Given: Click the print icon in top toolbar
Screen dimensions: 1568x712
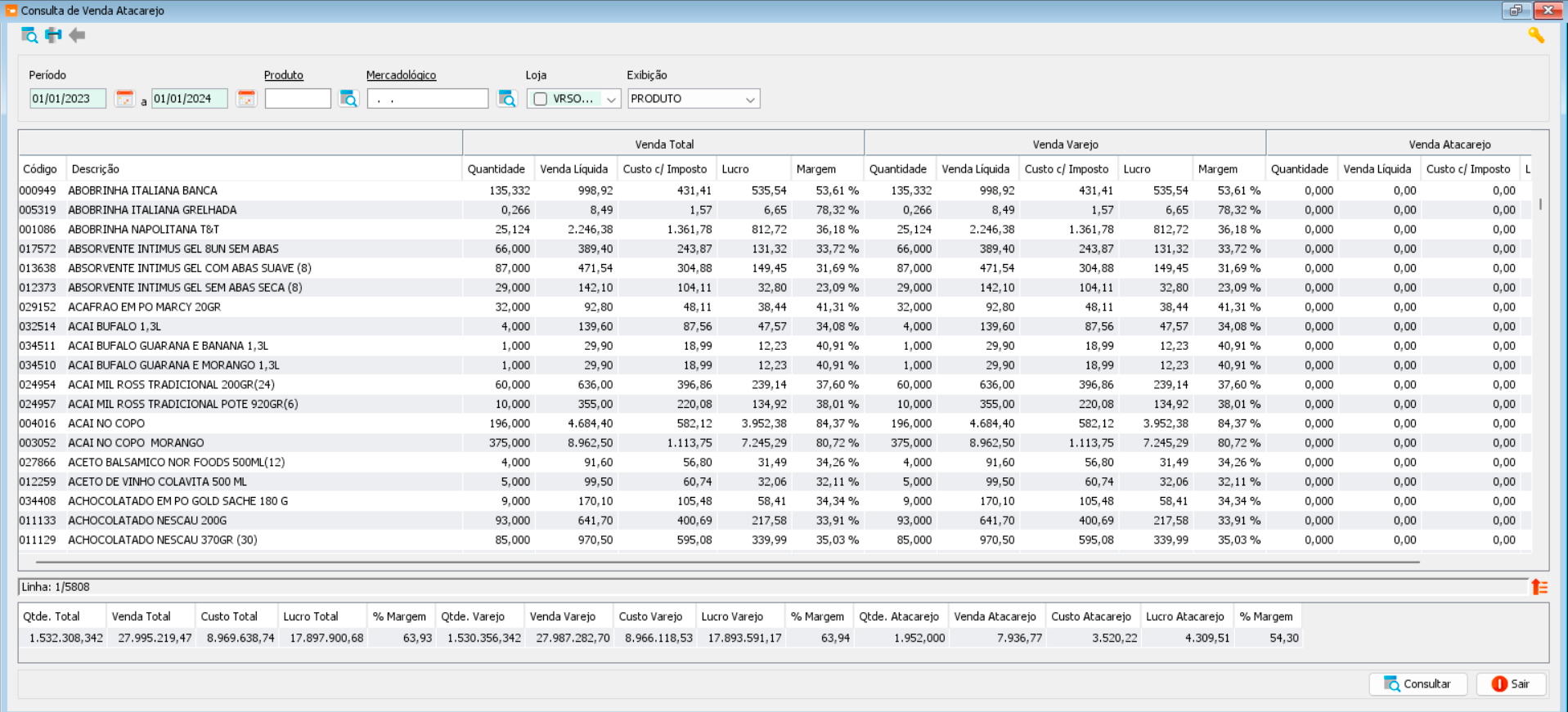Looking at the screenshot, I should (53, 35).
